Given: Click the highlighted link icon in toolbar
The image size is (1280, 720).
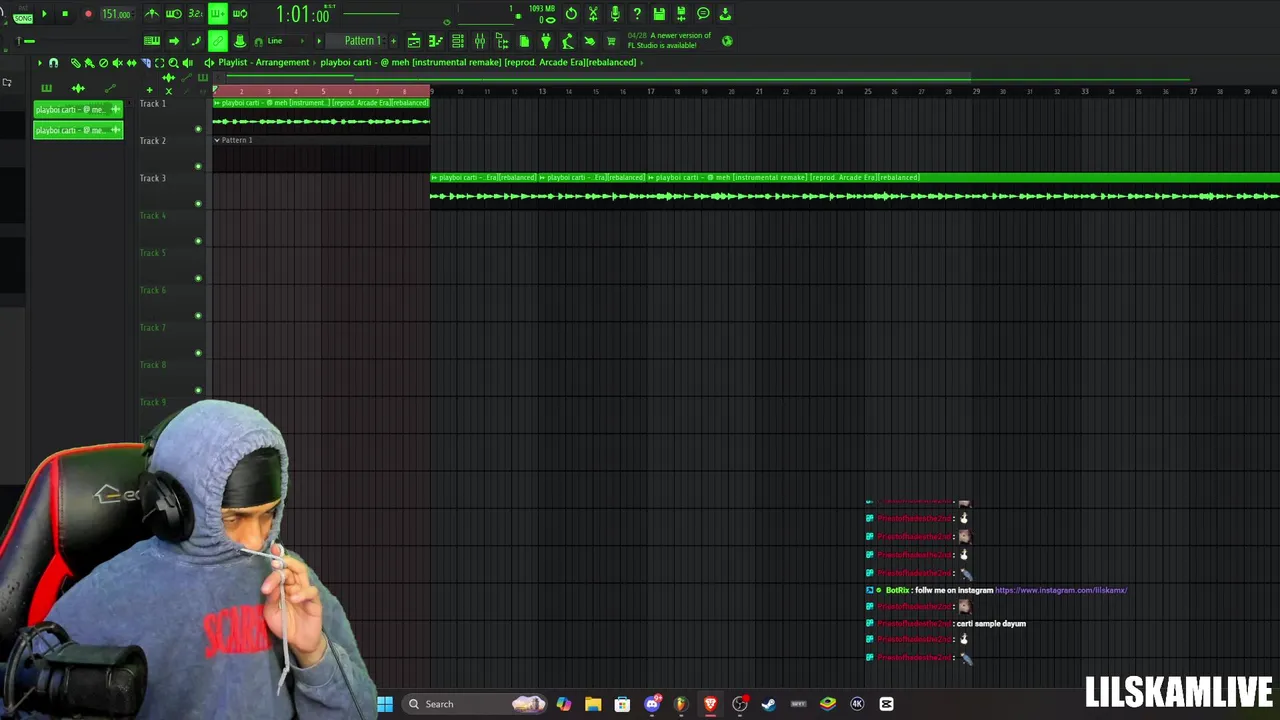Looking at the screenshot, I should pos(218,41).
